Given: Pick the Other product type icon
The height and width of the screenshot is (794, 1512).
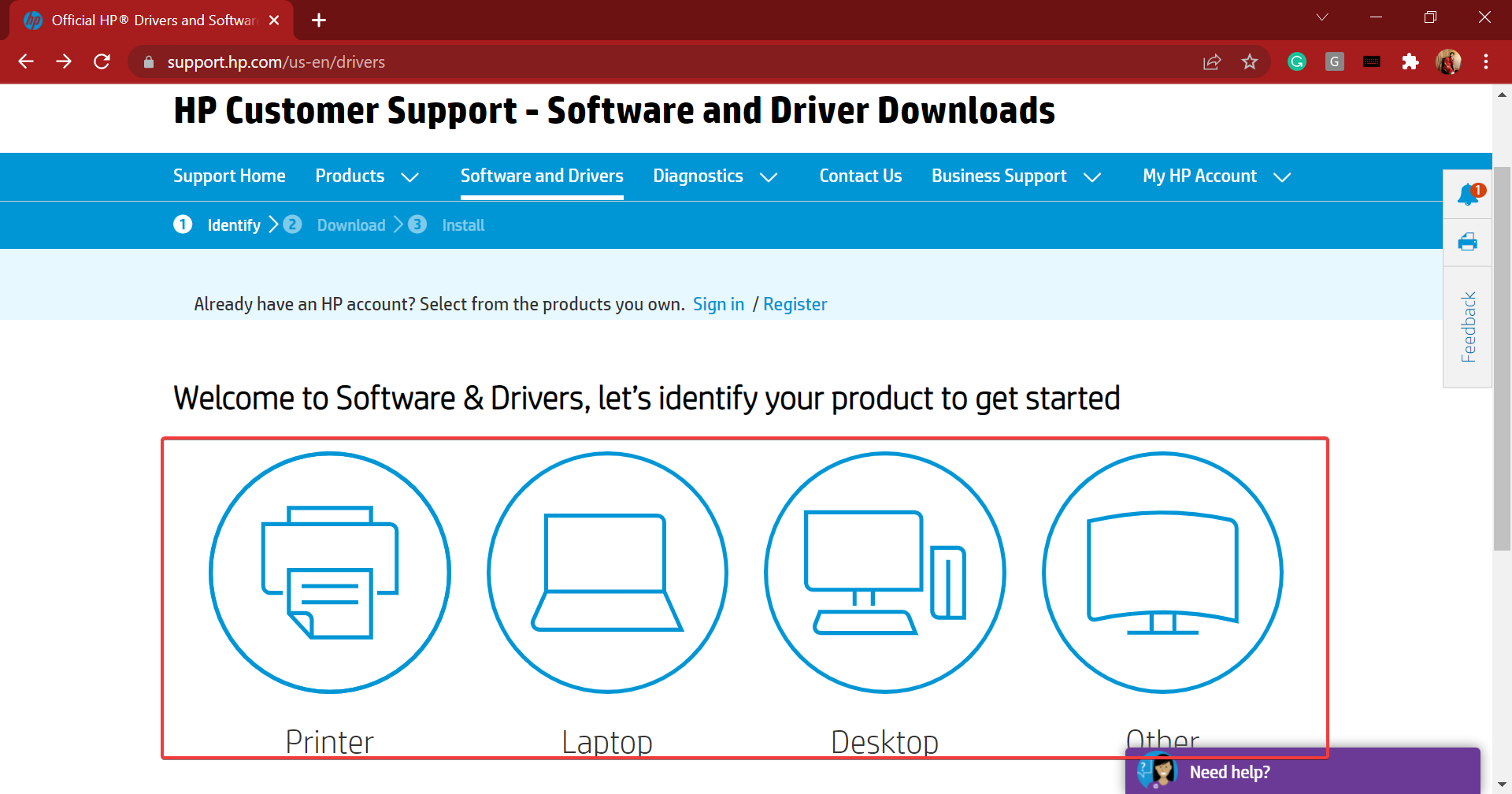Looking at the screenshot, I should [1162, 573].
